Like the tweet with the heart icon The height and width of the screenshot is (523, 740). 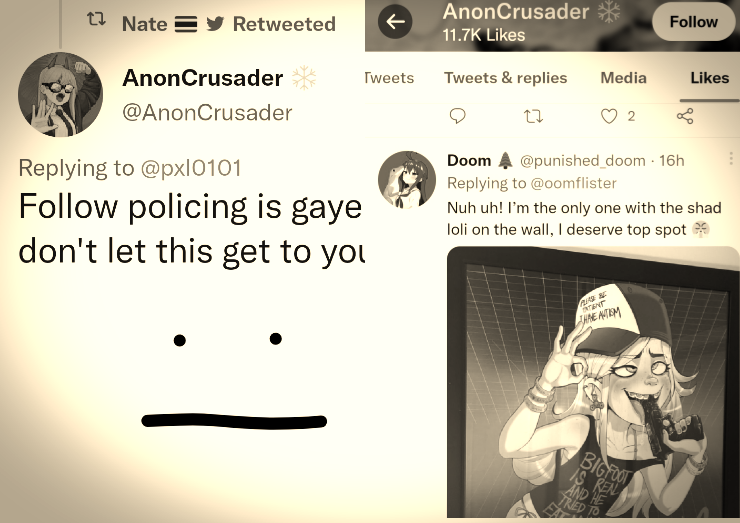609,116
